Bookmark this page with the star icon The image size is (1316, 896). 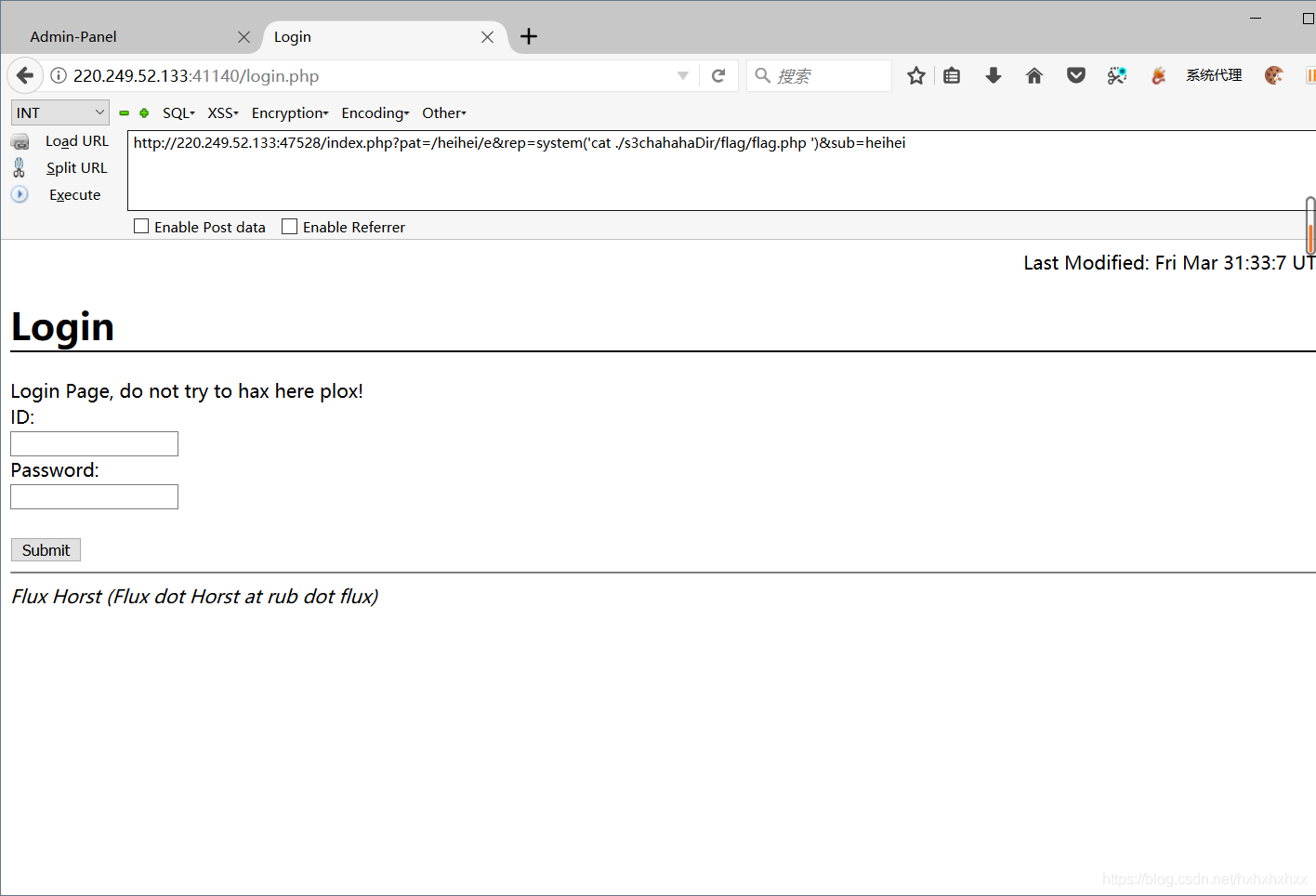916,75
